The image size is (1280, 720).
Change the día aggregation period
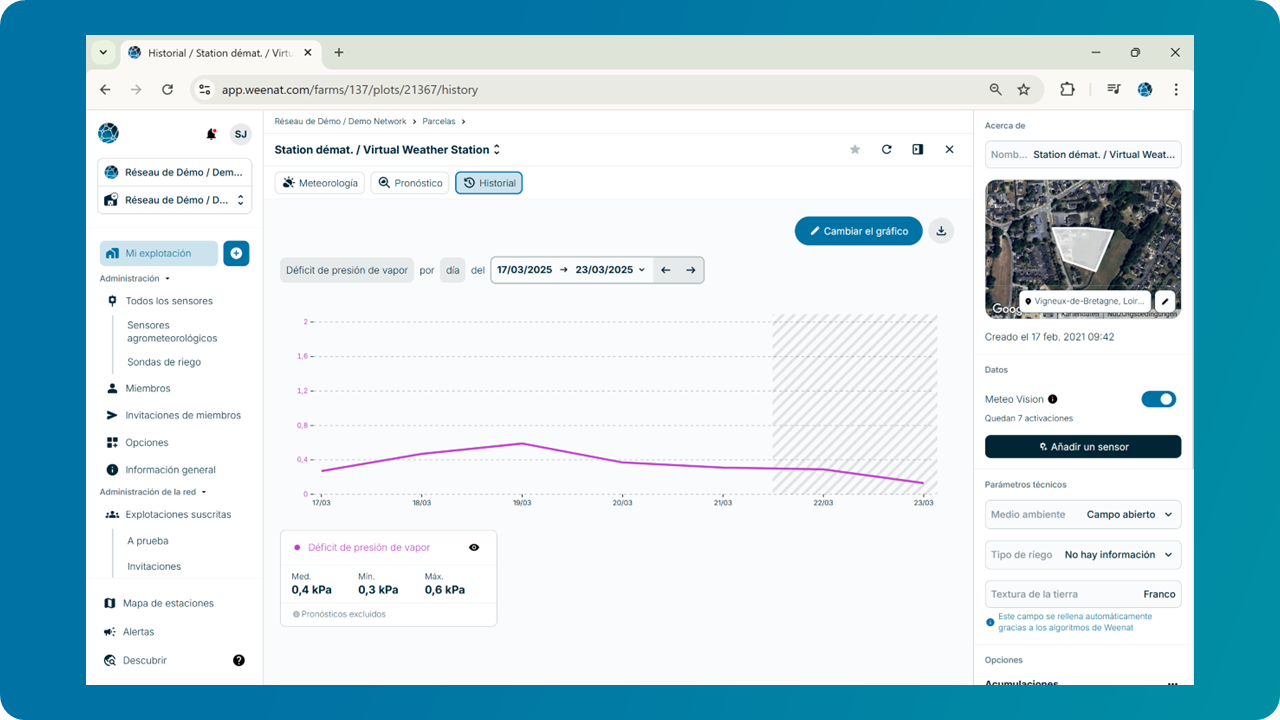click(453, 270)
